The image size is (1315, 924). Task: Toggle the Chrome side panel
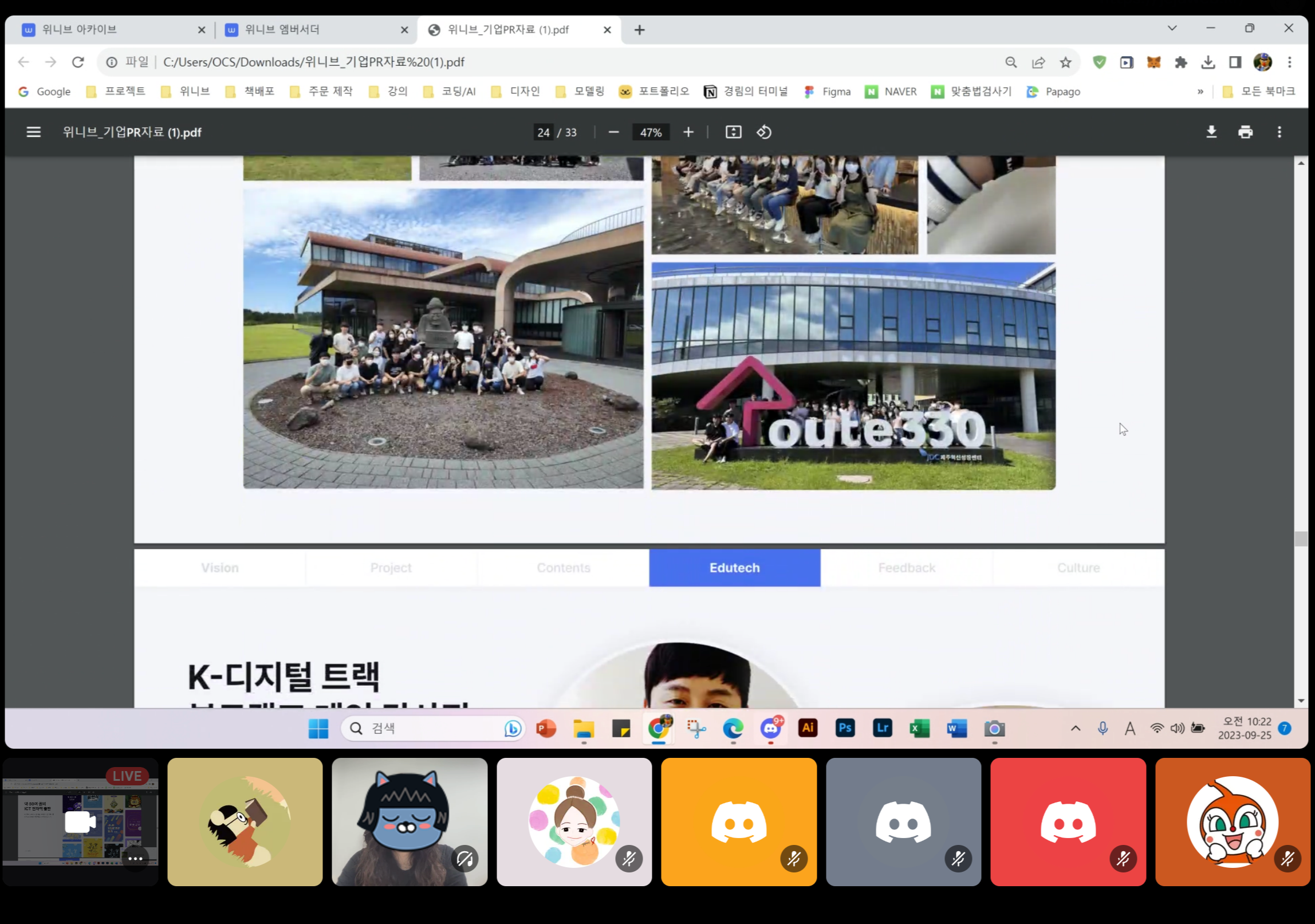[x=1235, y=62]
